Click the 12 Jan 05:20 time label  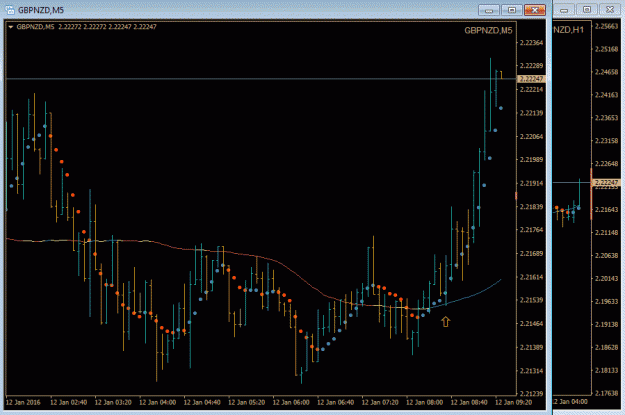click(x=246, y=402)
